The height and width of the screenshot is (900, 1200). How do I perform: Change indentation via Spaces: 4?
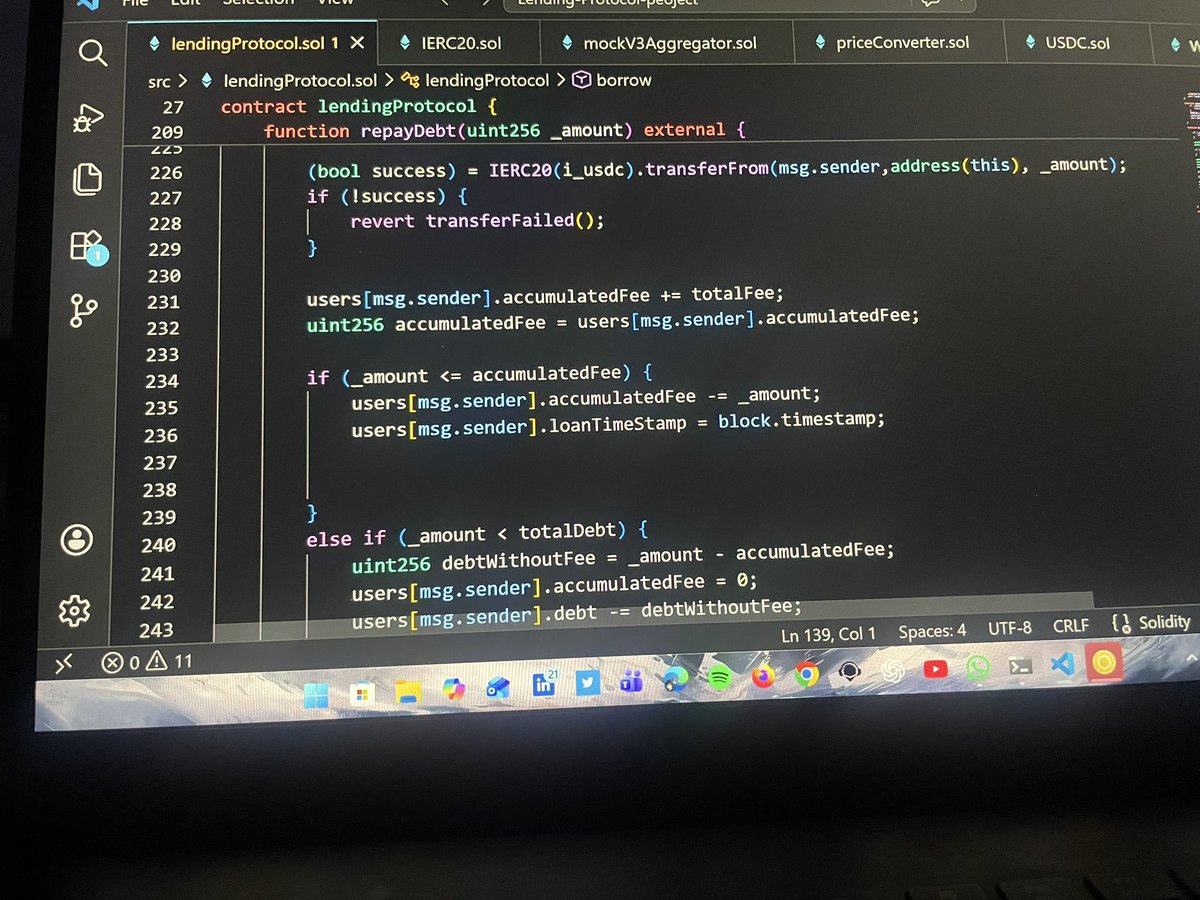(932, 631)
